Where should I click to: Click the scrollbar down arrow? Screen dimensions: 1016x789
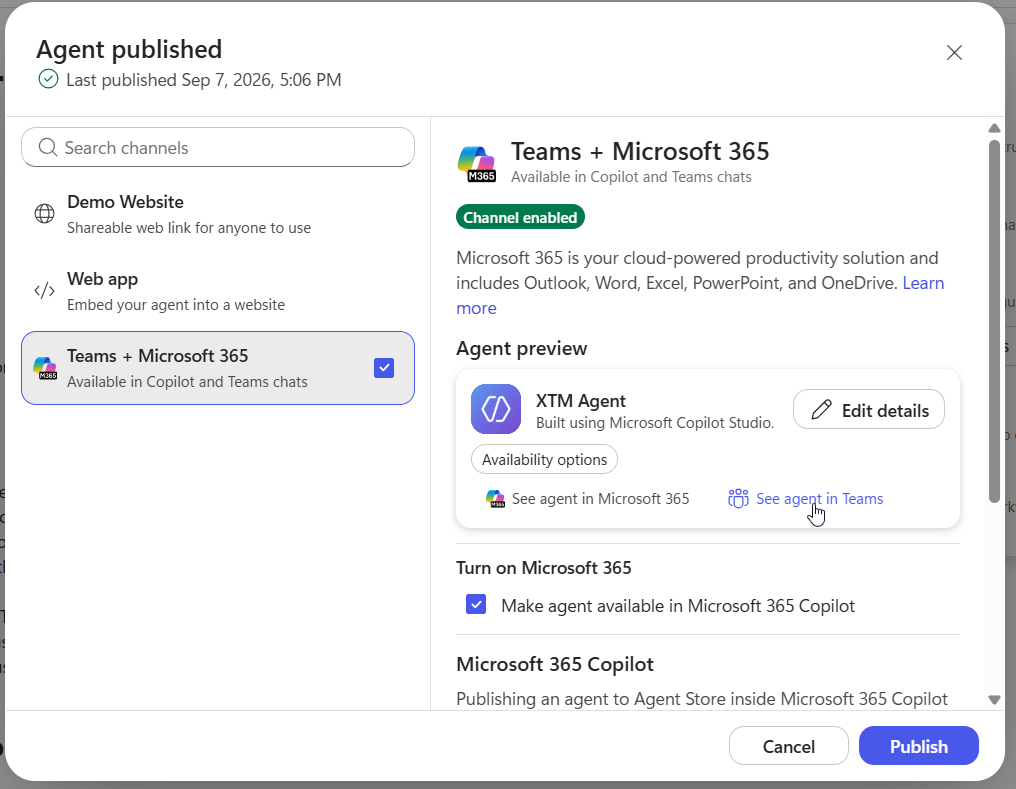(995, 700)
